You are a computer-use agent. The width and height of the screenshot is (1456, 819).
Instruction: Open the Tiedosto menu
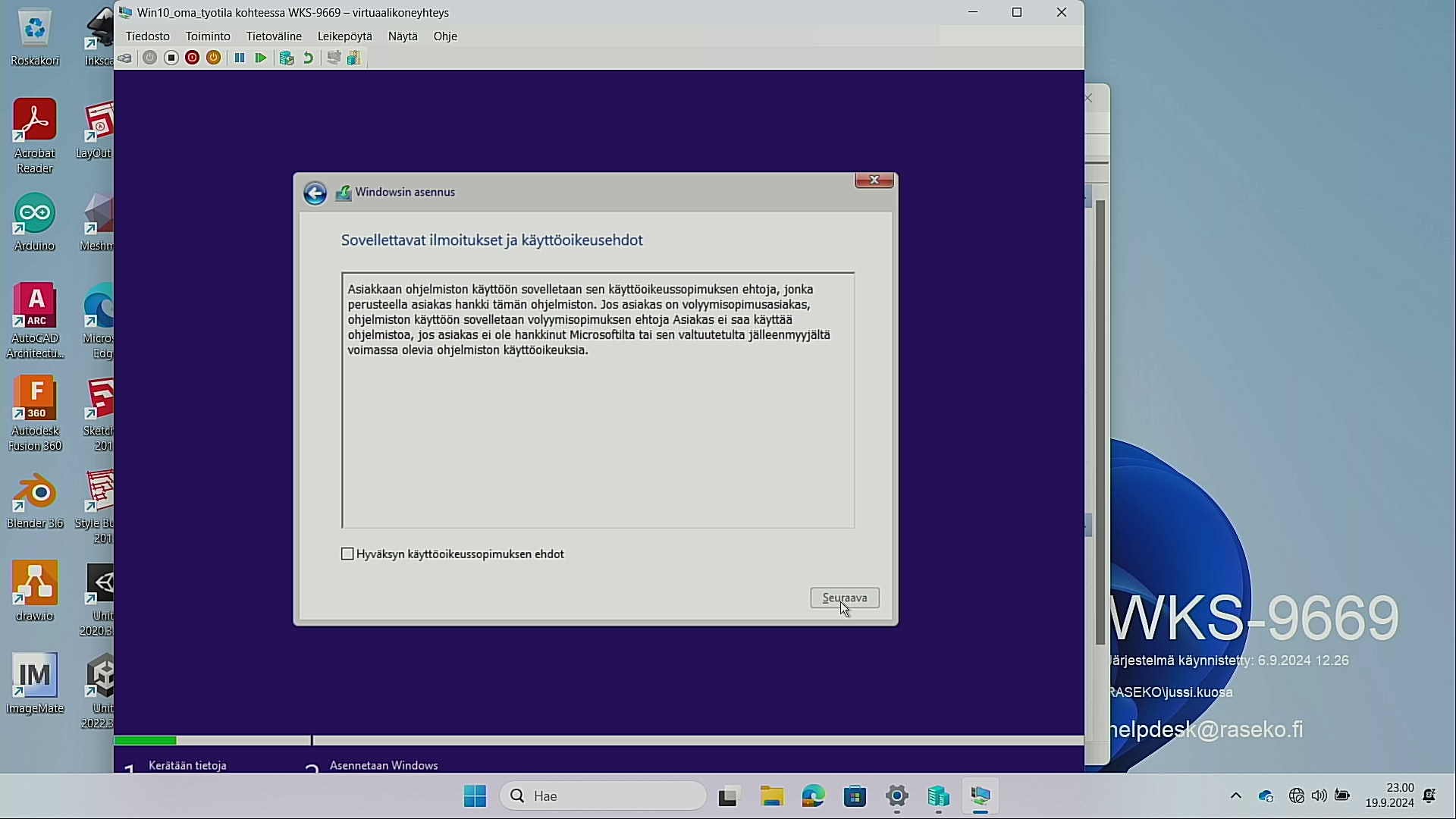148,36
